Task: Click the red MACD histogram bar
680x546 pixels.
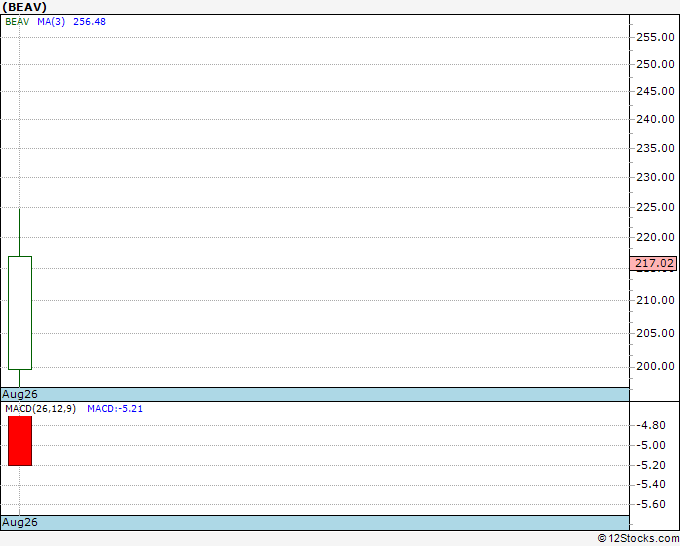Action: tap(20, 441)
